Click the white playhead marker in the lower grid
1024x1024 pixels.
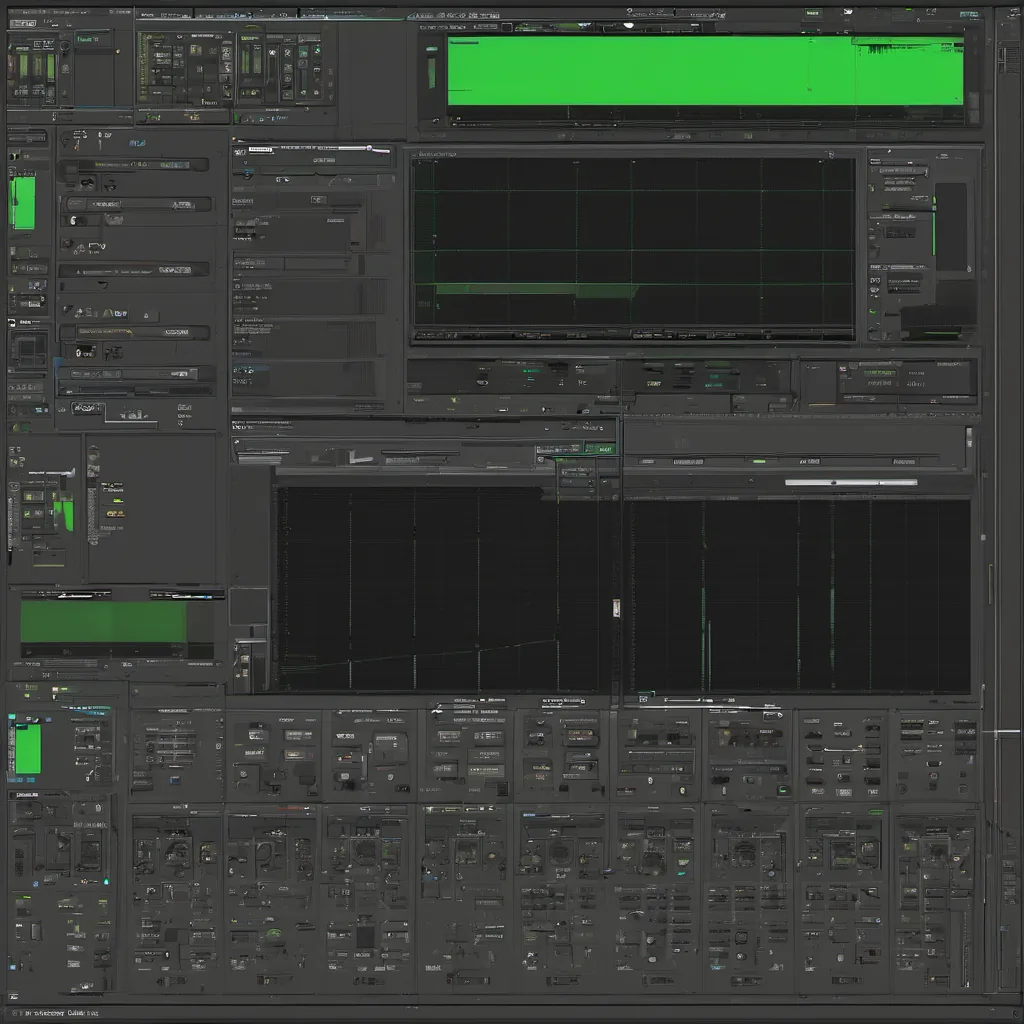pos(616,607)
